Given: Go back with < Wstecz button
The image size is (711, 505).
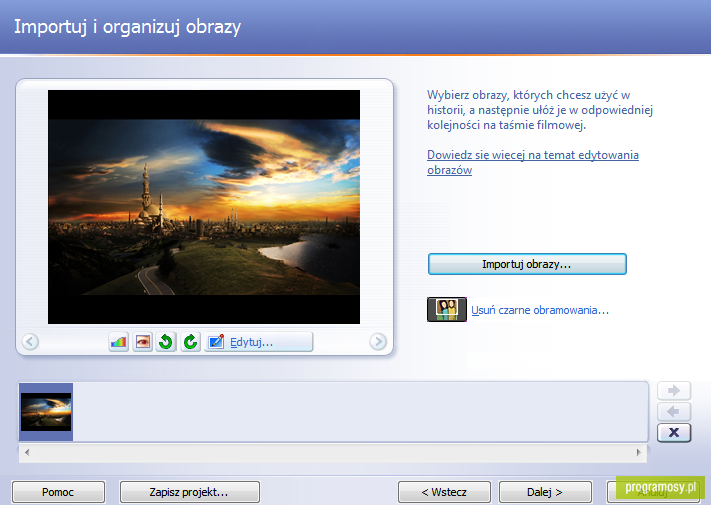Looking at the screenshot, I should [444, 492].
